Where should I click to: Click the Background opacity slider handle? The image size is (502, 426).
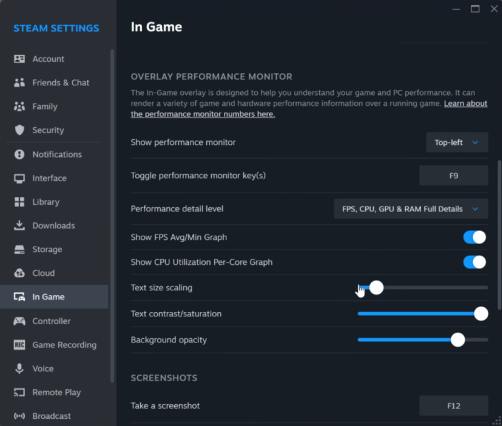pos(458,340)
